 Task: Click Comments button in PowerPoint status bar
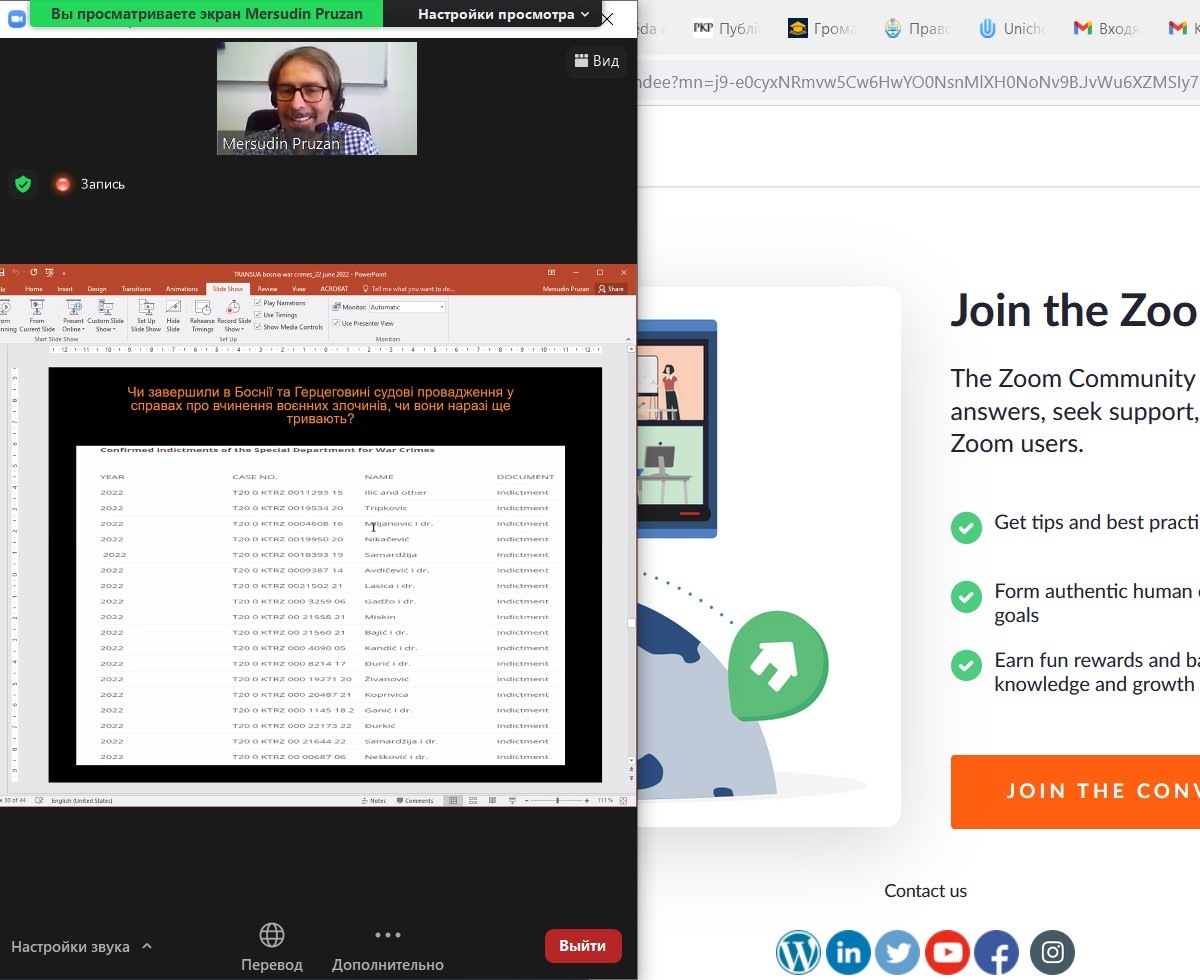point(415,801)
